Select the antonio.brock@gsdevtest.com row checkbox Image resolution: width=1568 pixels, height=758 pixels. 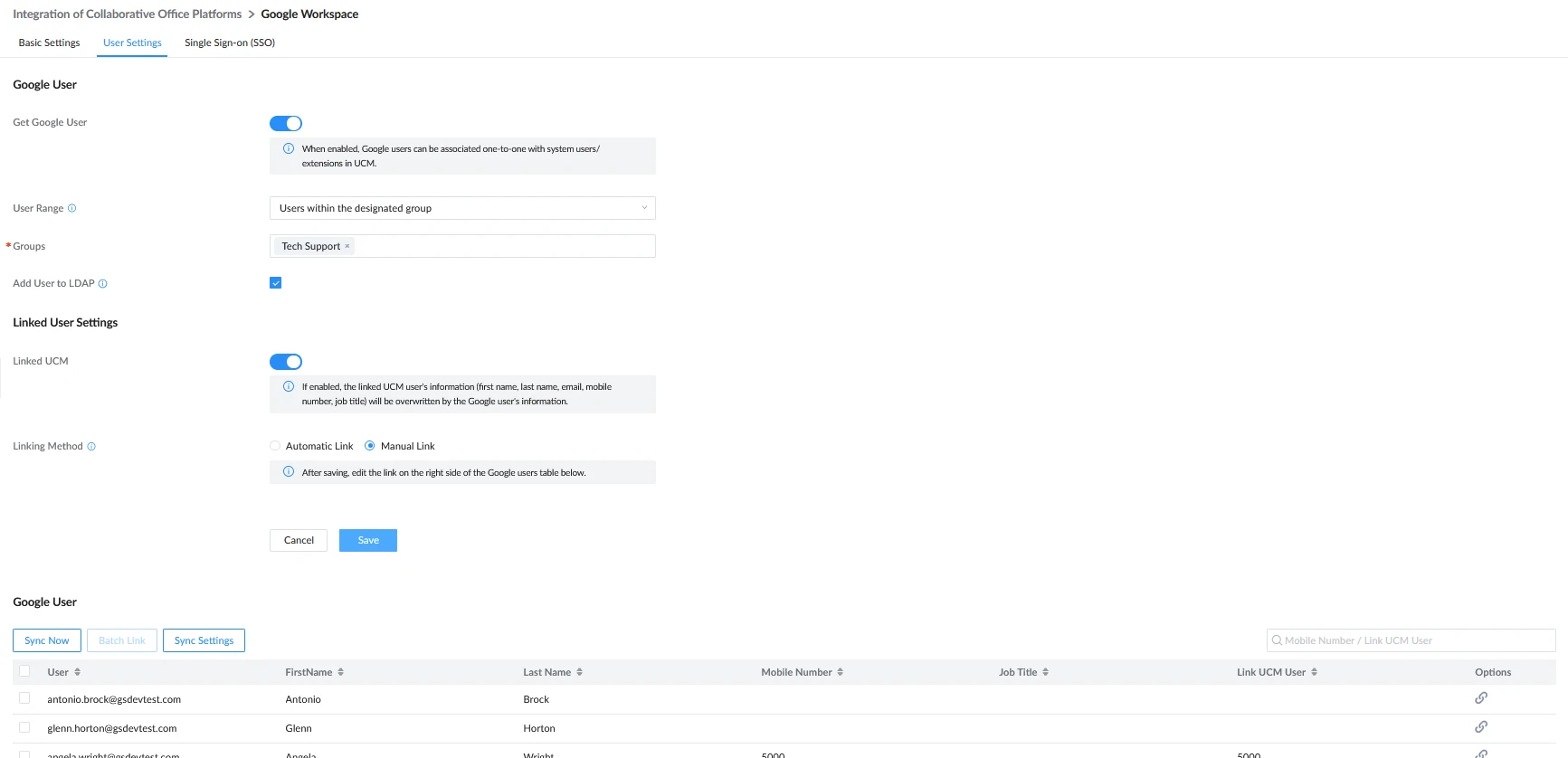24,698
